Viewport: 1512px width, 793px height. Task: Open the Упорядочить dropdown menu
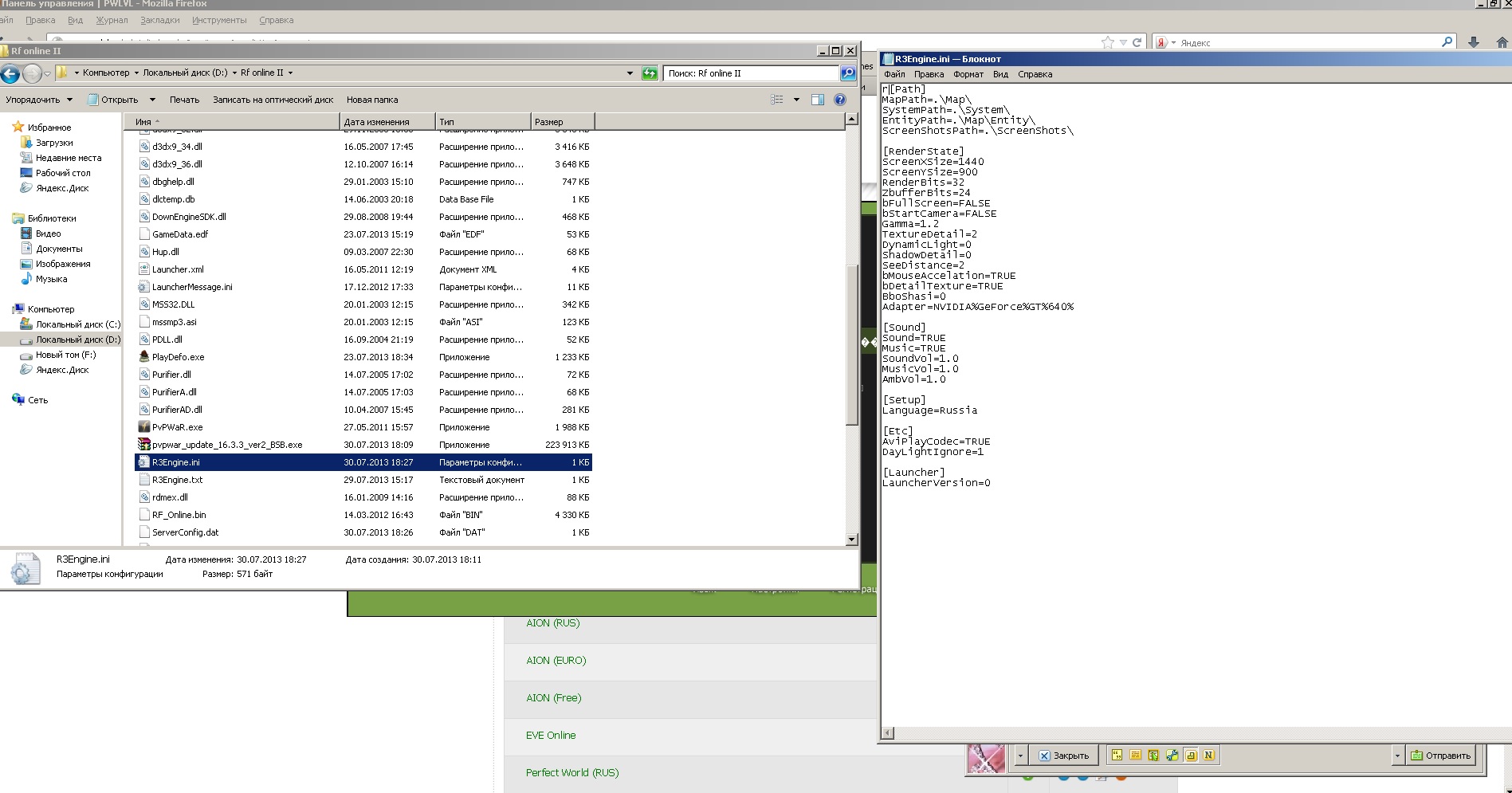click(x=39, y=100)
